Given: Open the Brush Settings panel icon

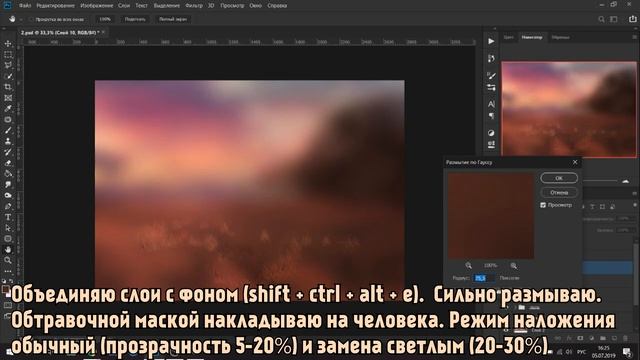Looking at the screenshot, I should (x=491, y=76).
